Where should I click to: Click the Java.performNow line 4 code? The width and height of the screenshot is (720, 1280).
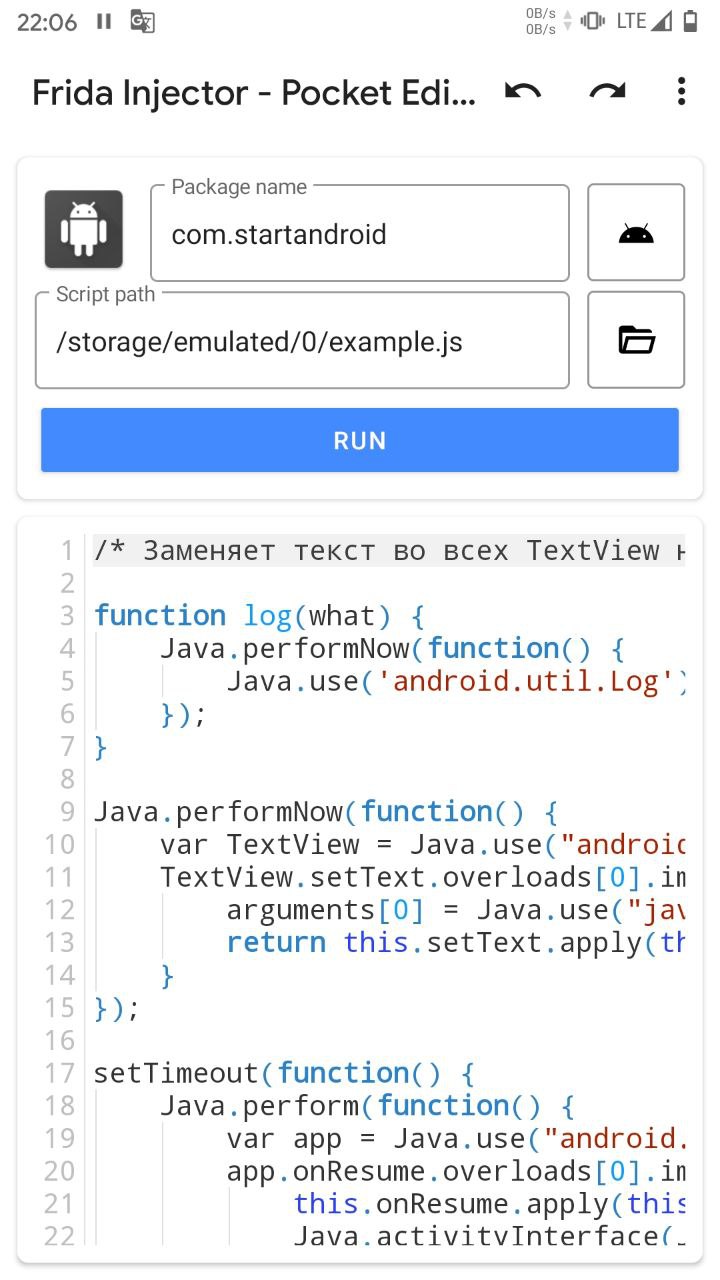click(x=393, y=648)
